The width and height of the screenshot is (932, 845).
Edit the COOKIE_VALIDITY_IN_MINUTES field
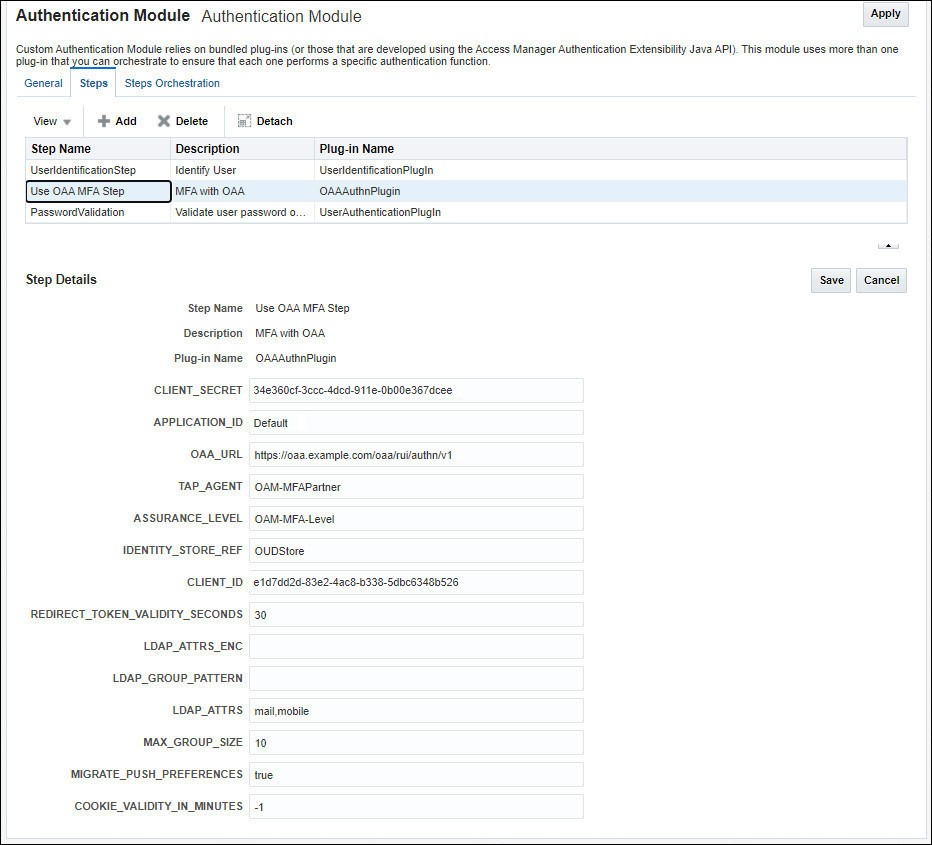[416, 807]
